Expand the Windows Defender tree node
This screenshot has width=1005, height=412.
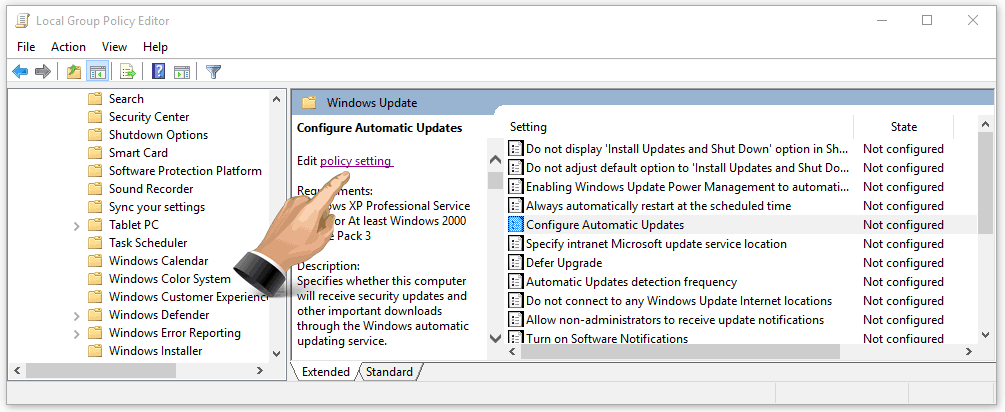77,315
